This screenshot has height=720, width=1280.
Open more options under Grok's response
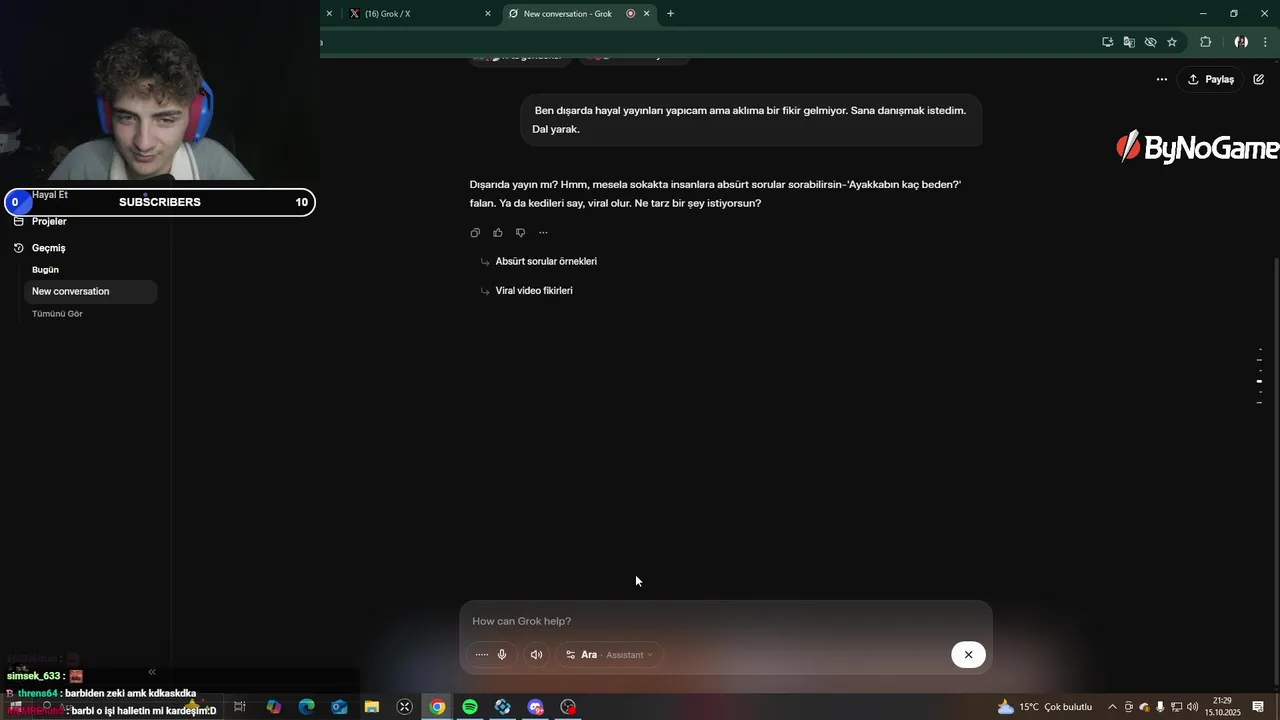tap(543, 233)
